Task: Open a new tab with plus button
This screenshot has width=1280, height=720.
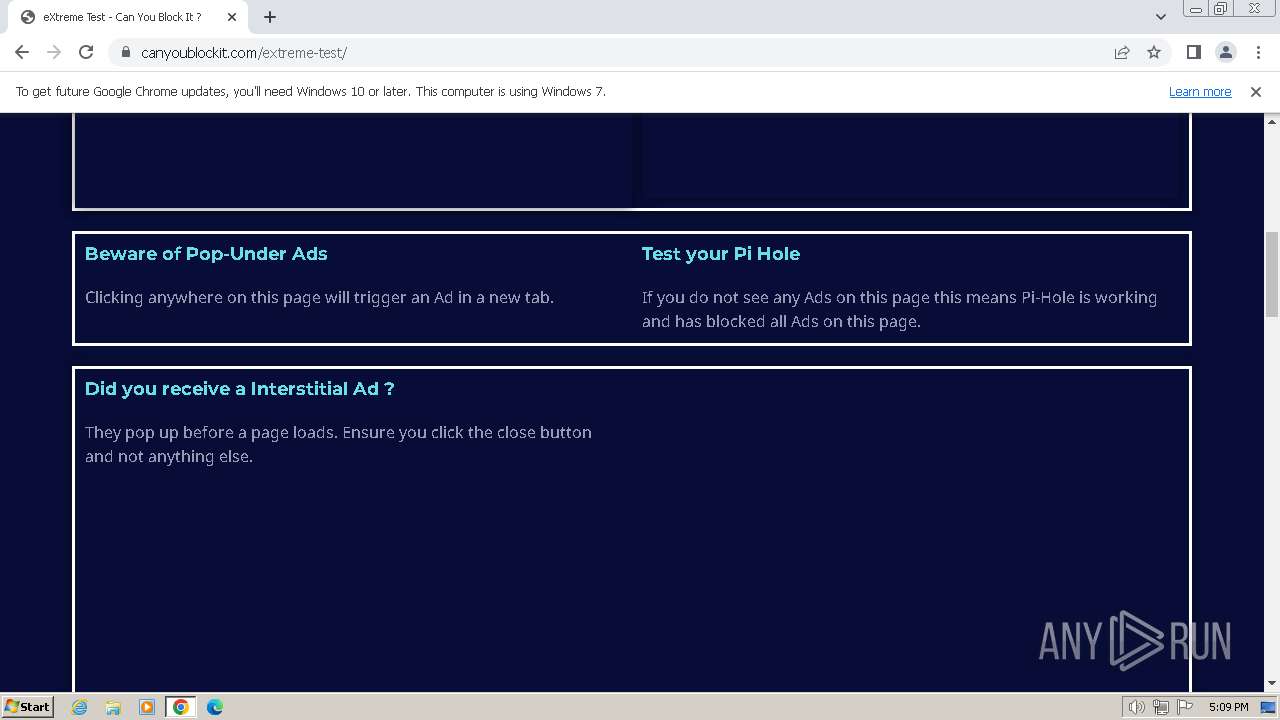Action: [x=270, y=17]
